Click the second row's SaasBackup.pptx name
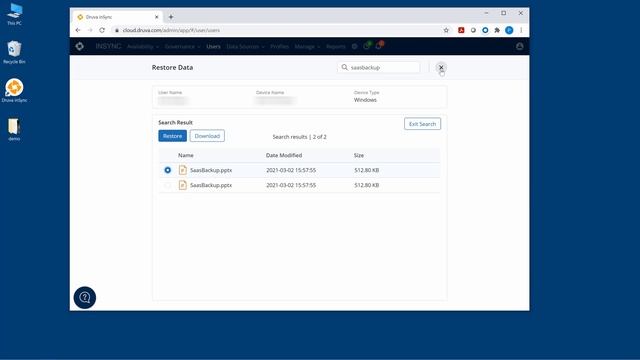640x360 pixels. (211, 185)
